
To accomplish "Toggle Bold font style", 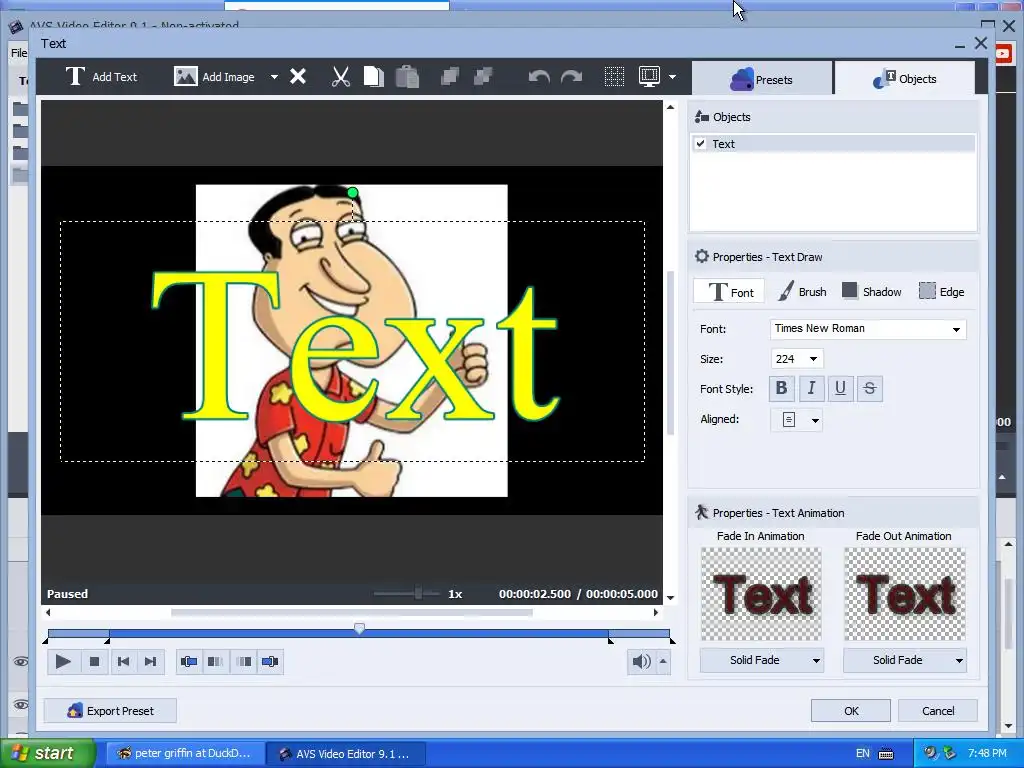I will point(781,389).
